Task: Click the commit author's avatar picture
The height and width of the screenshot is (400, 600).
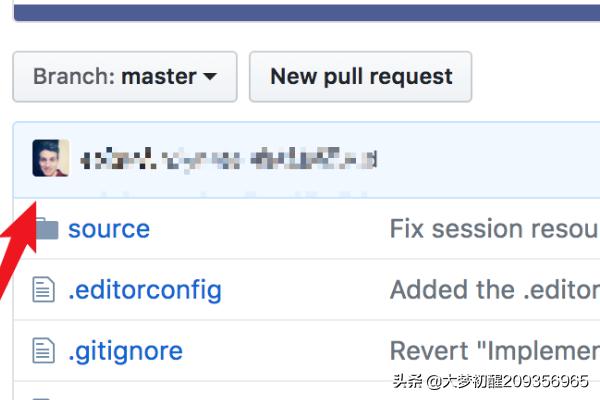Action: pyautogui.click(x=51, y=159)
